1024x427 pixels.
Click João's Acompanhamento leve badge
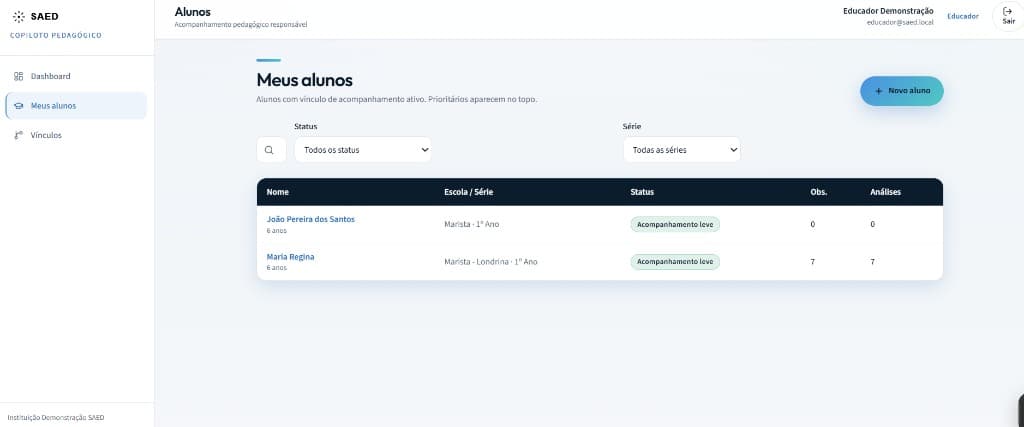[675, 224]
